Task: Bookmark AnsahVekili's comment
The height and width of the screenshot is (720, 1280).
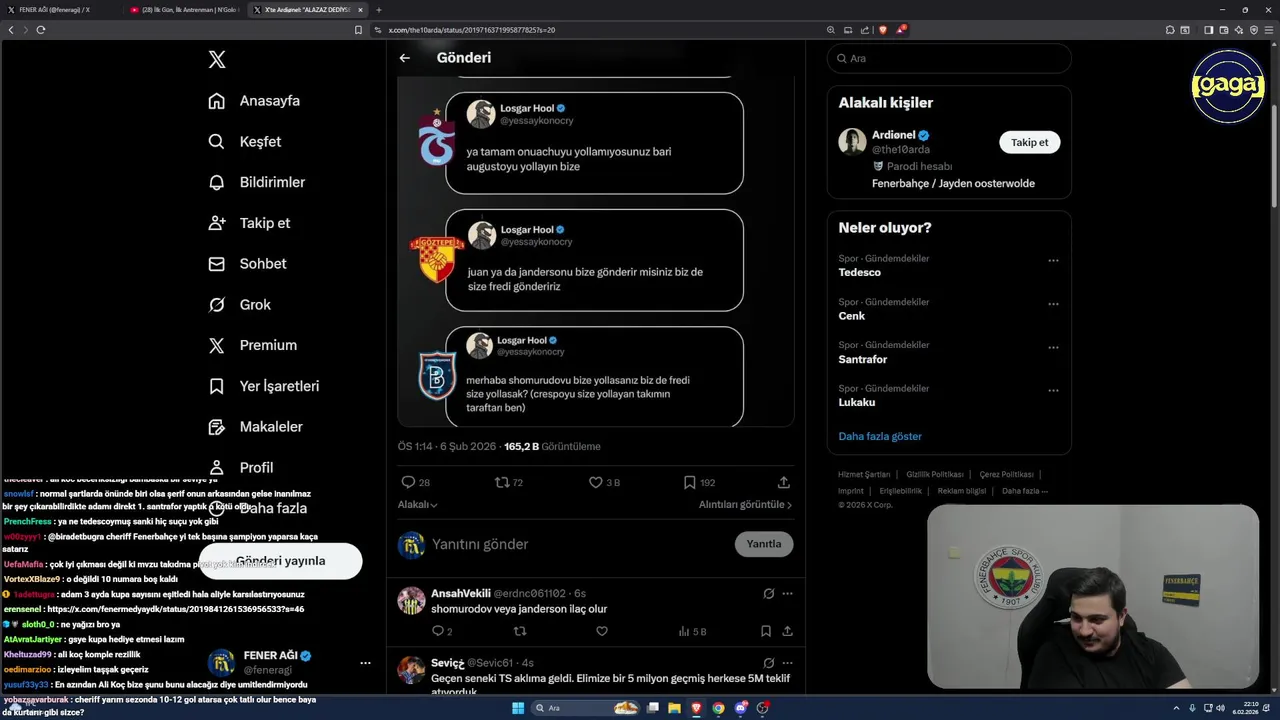Action: pyautogui.click(x=765, y=631)
